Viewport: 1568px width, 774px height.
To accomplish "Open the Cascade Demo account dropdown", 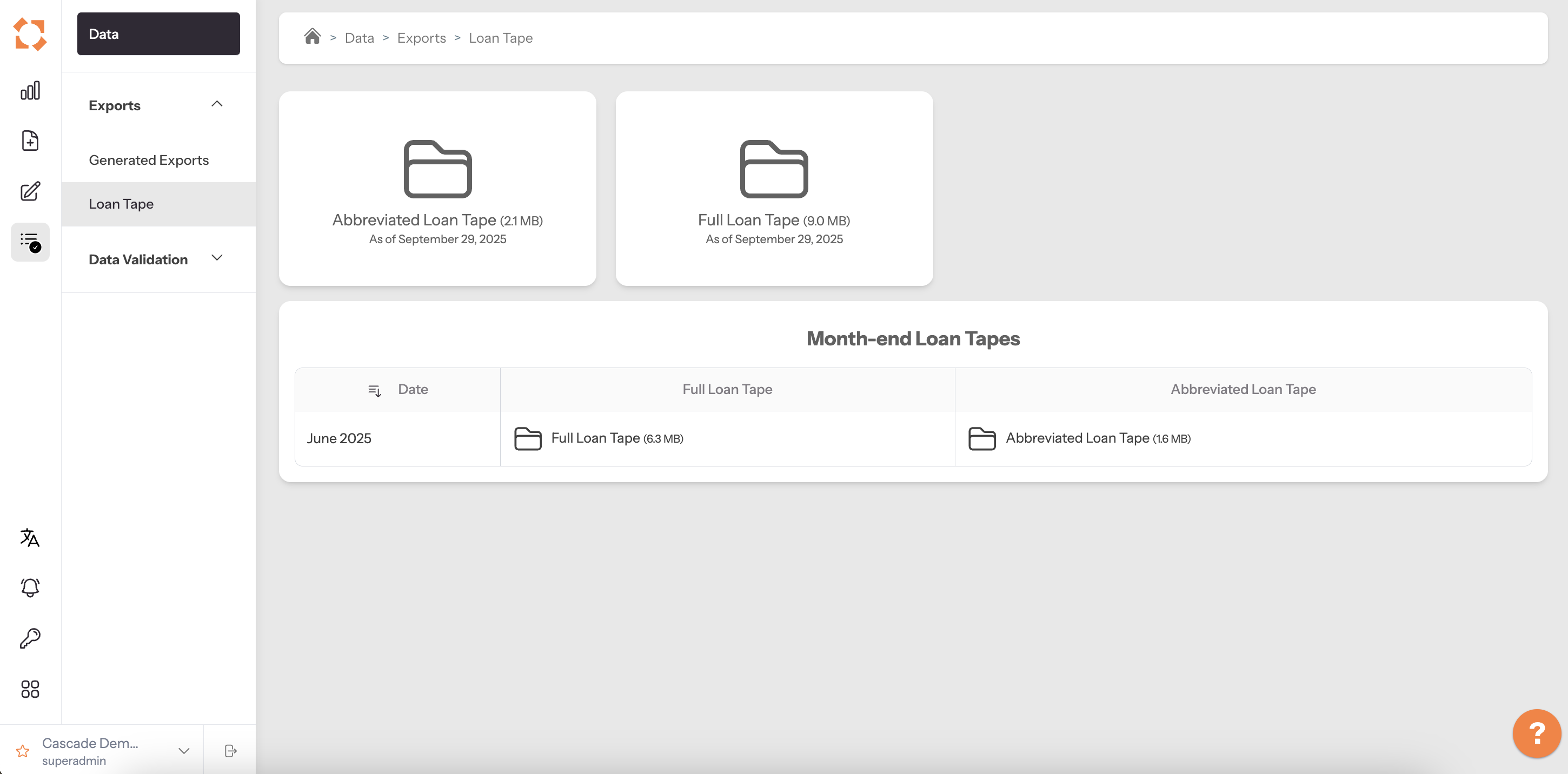I will click(183, 751).
